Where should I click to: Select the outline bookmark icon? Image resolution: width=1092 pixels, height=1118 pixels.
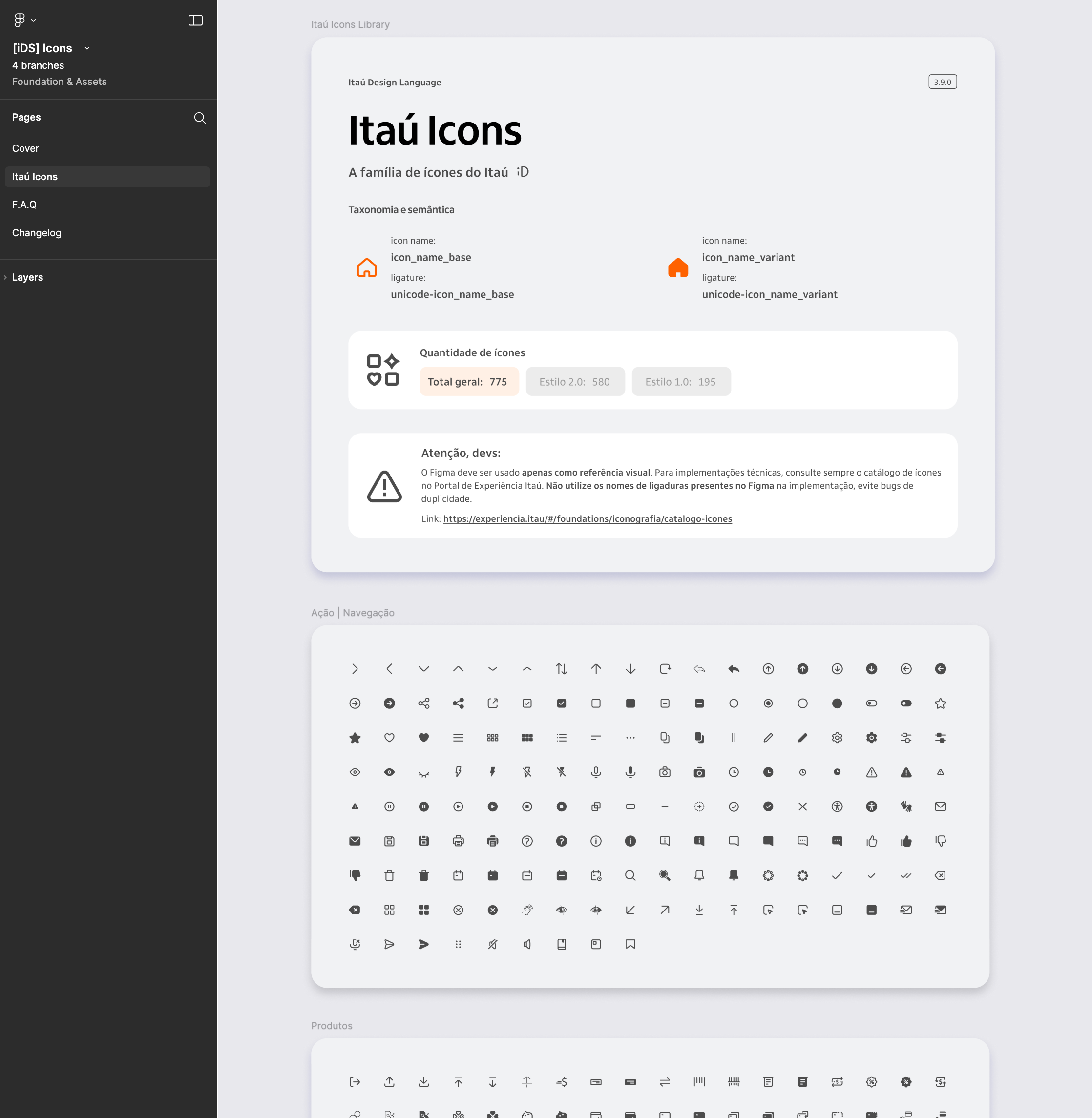(x=630, y=944)
